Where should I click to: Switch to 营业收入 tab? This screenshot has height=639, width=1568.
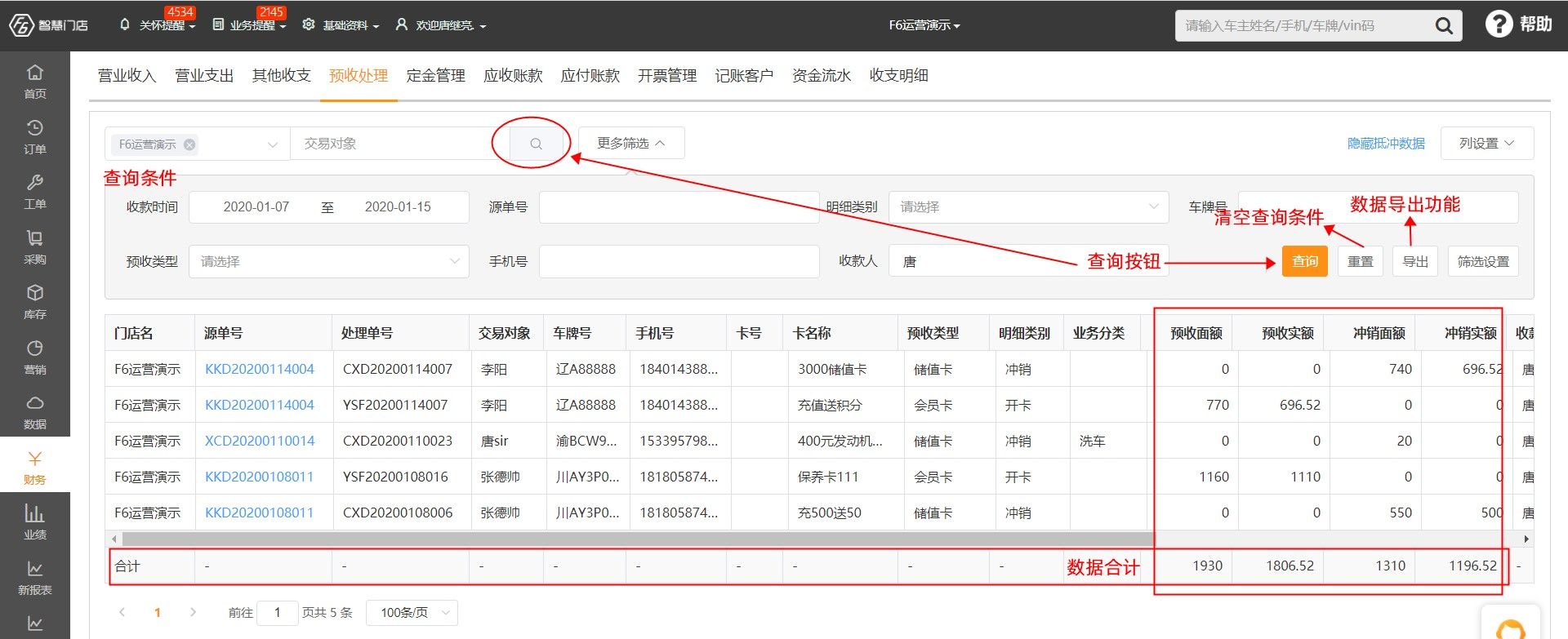click(x=127, y=76)
